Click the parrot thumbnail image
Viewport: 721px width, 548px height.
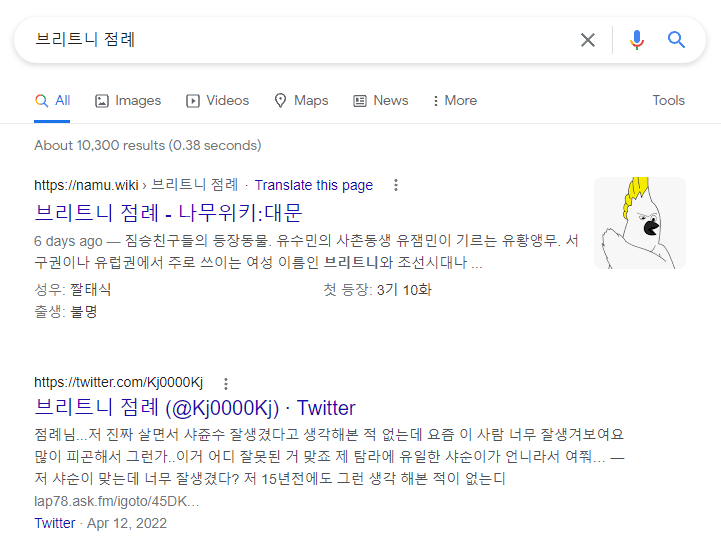tap(640, 223)
